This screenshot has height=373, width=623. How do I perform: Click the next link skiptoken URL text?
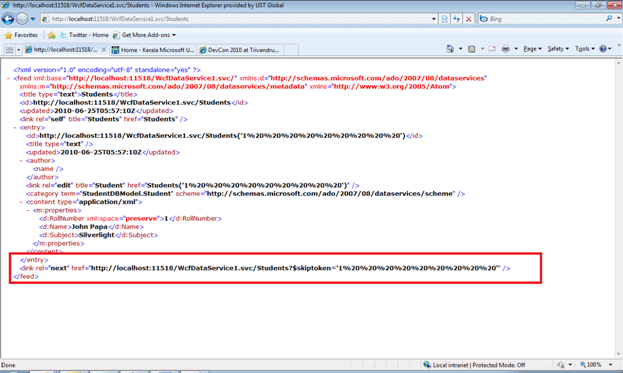[x=294, y=268]
